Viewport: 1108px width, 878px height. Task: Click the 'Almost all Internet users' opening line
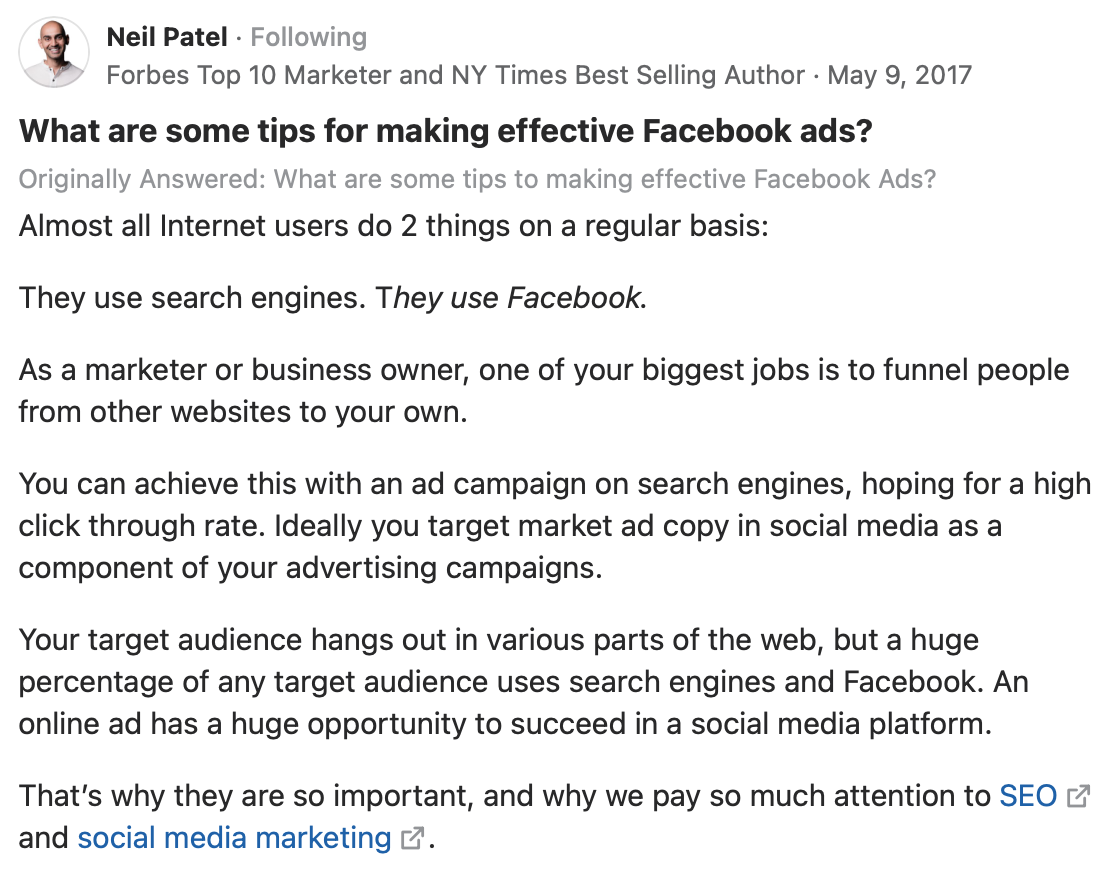click(x=393, y=225)
